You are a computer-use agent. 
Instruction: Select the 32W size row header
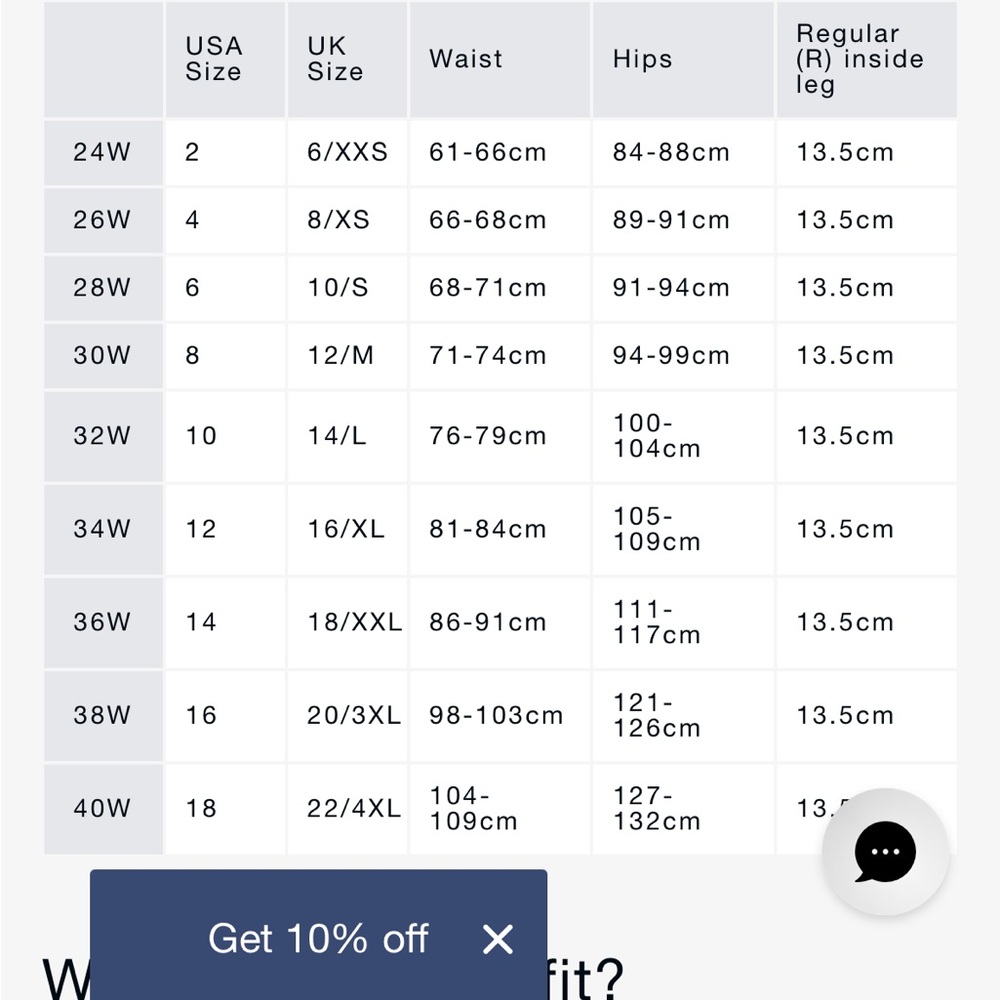[x=103, y=436]
